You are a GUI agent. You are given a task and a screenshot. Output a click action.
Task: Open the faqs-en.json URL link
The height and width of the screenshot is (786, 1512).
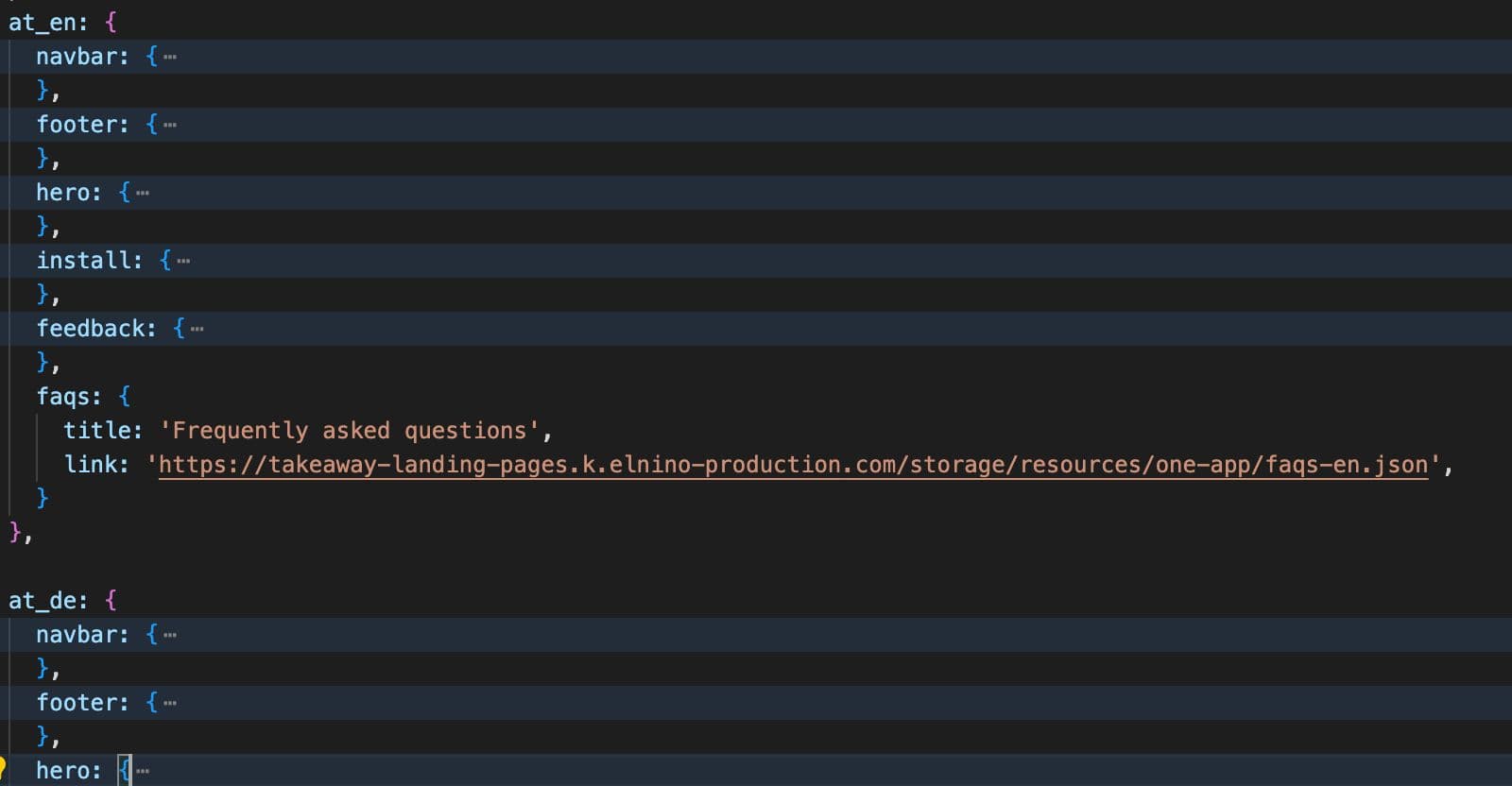tap(793, 465)
